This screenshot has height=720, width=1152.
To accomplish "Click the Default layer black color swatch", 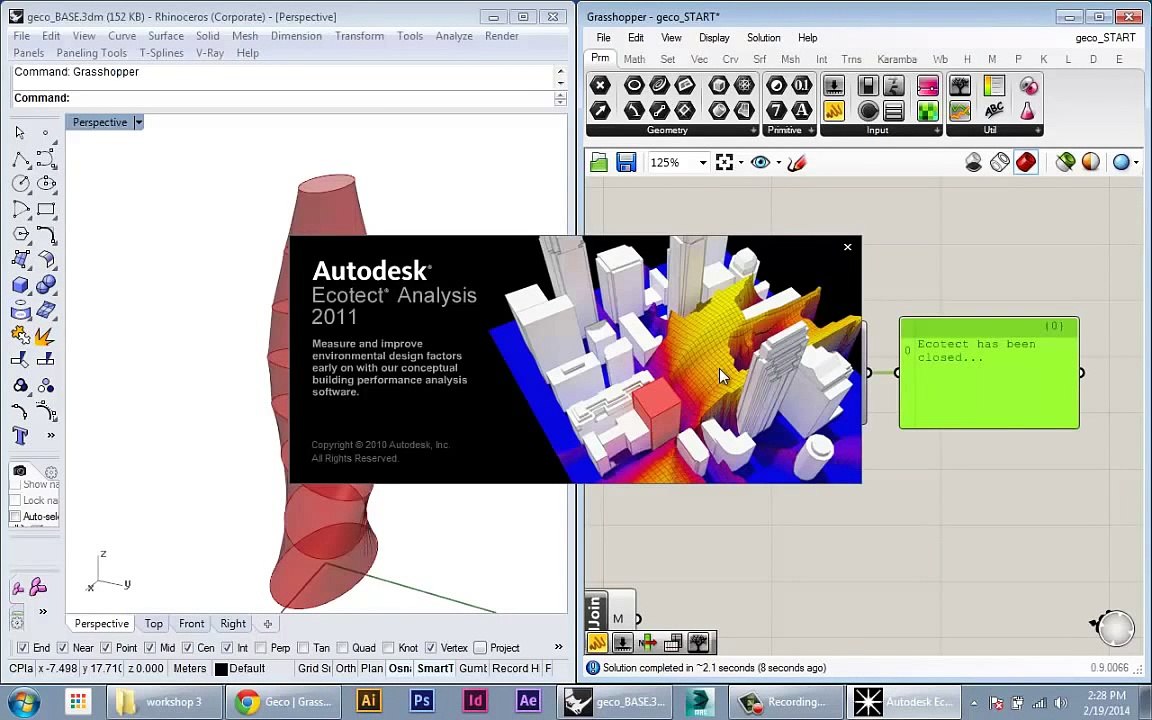I will [x=220, y=669].
